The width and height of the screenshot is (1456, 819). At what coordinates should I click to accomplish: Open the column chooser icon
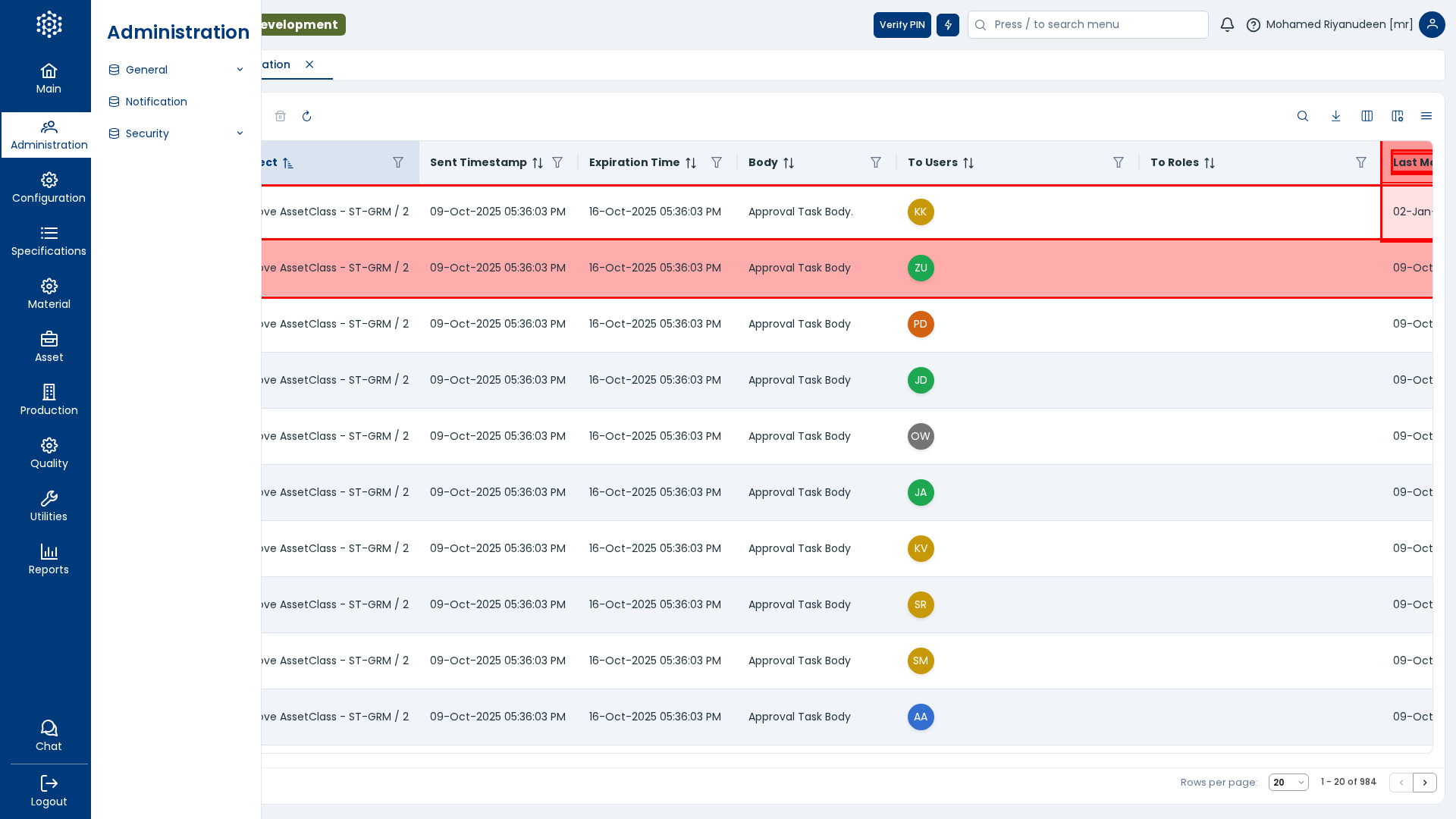(1367, 116)
